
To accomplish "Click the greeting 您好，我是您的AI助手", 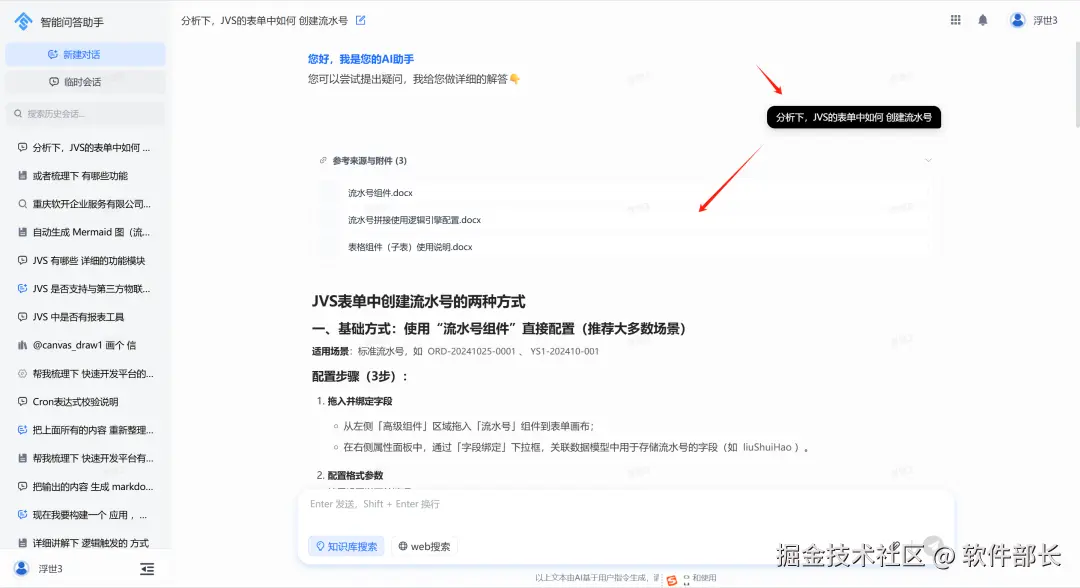I will (361, 59).
